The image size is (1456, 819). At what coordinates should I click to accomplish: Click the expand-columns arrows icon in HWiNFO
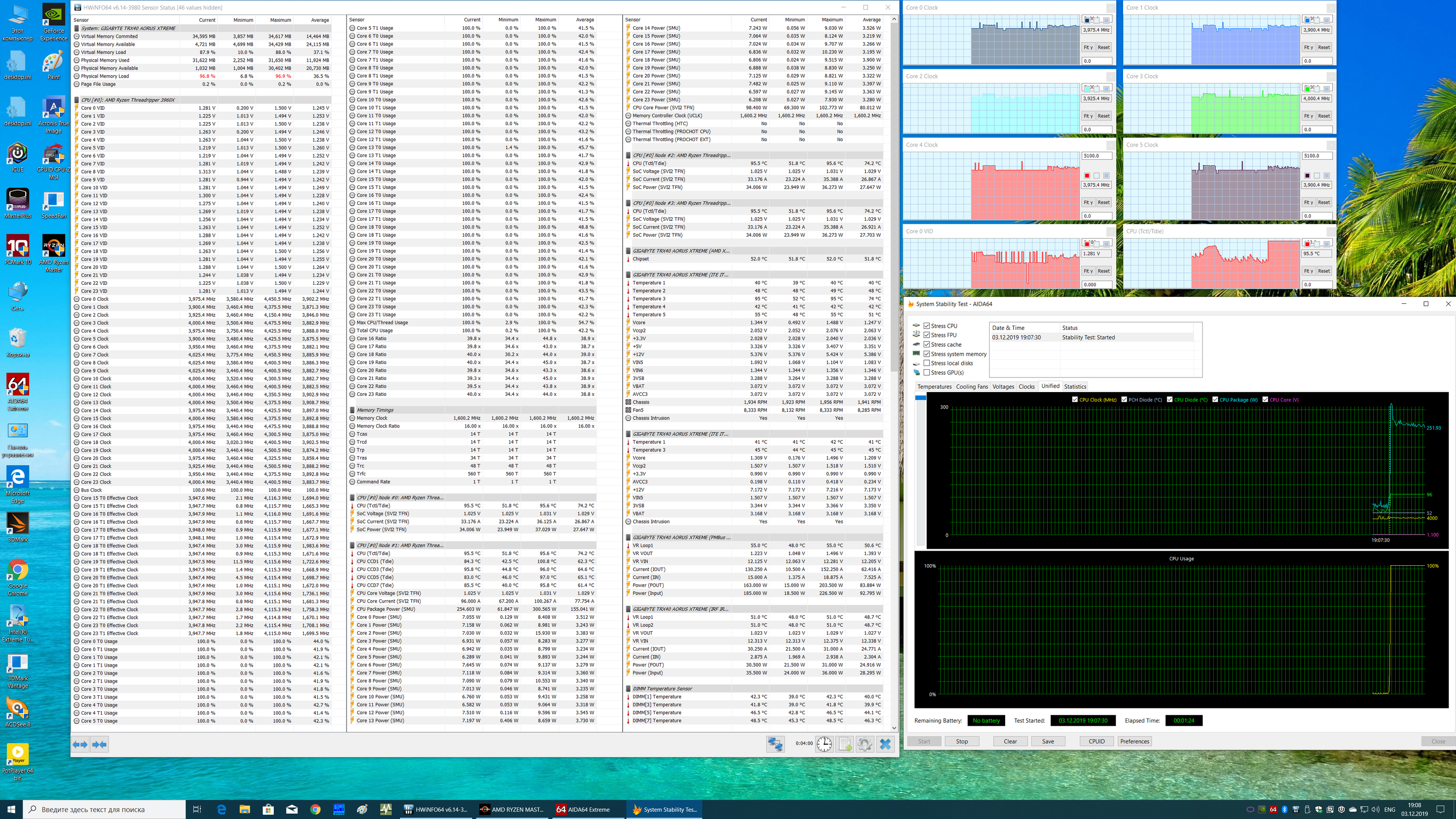(x=80, y=744)
